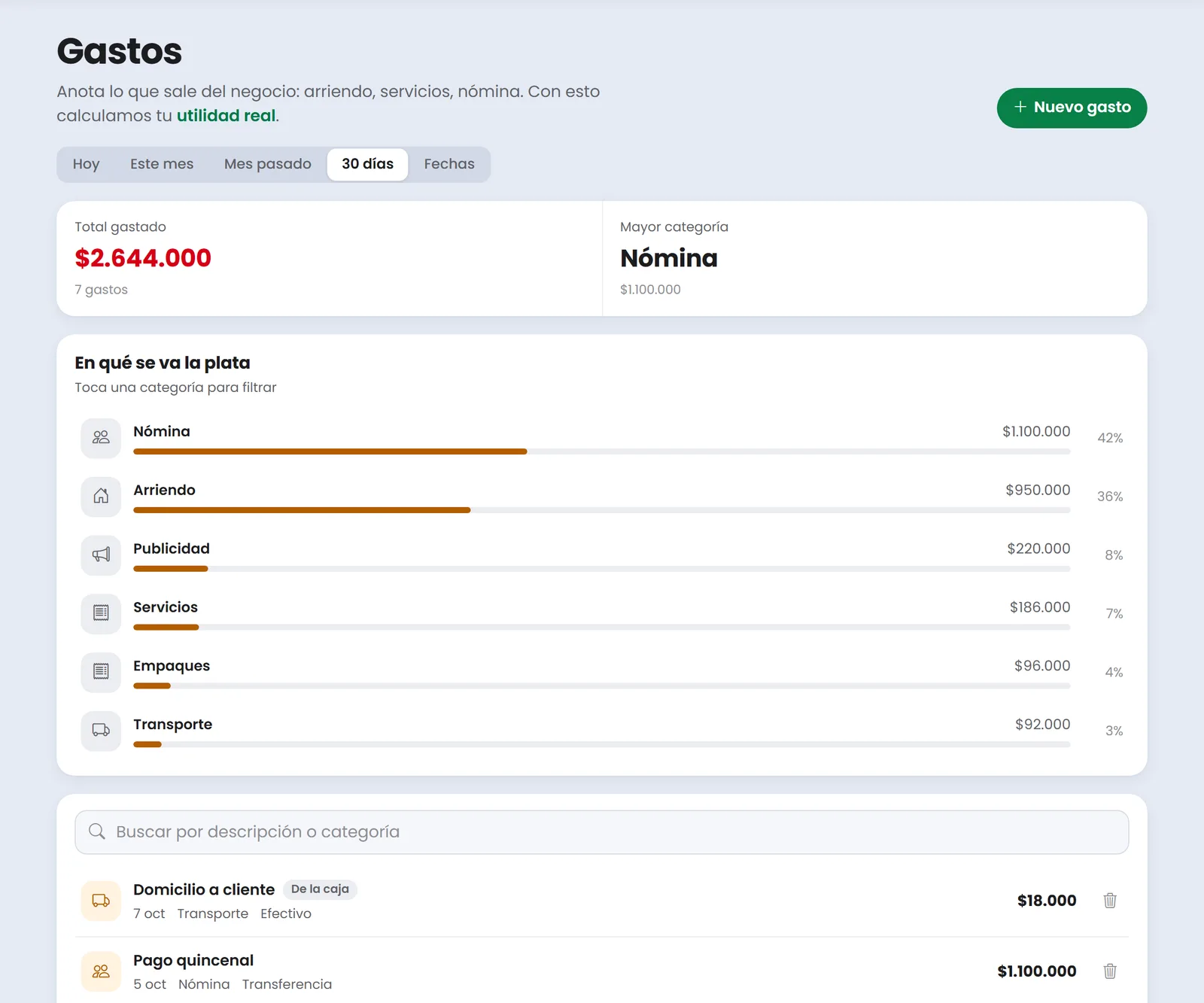Click the Publicidad megaphone icon
This screenshot has height=1003, width=1204.
click(x=101, y=555)
